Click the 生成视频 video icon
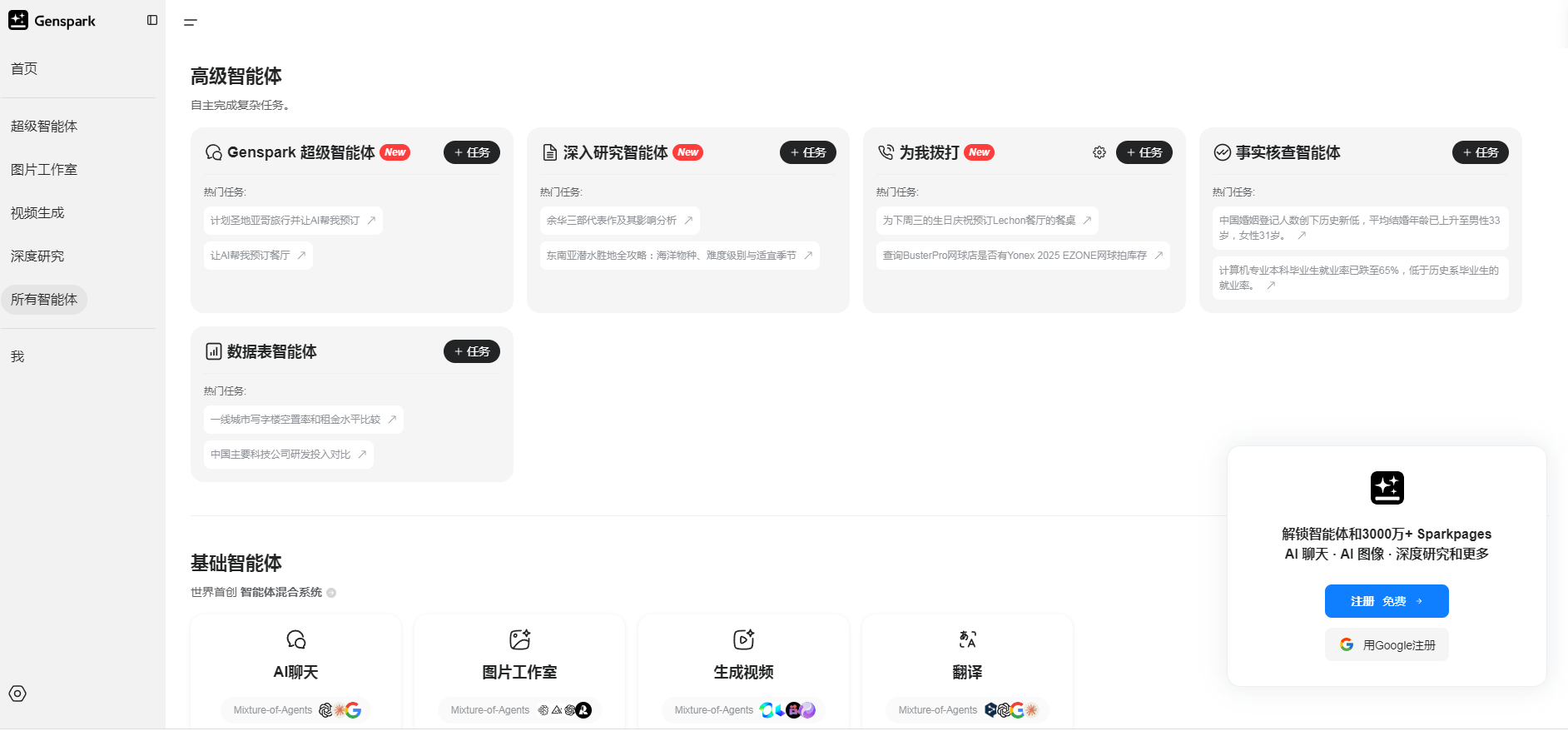 click(743, 639)
